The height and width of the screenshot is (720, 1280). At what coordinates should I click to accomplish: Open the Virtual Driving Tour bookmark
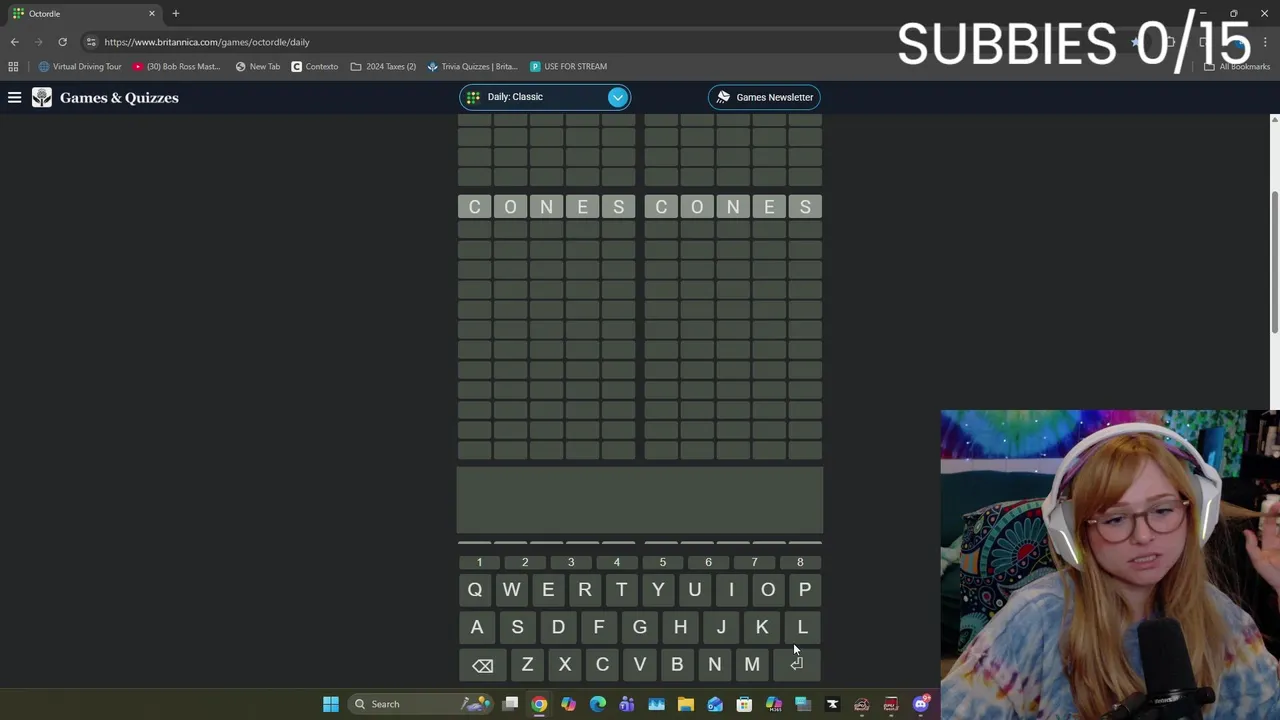[80, 66]
